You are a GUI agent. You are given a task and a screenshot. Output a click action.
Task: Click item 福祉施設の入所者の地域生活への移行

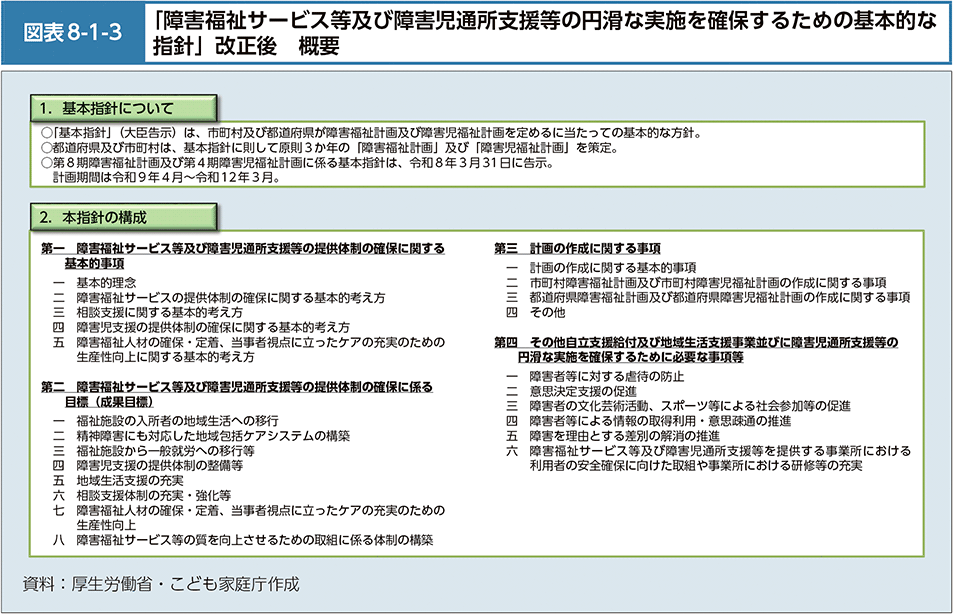[x=177, y=421]
